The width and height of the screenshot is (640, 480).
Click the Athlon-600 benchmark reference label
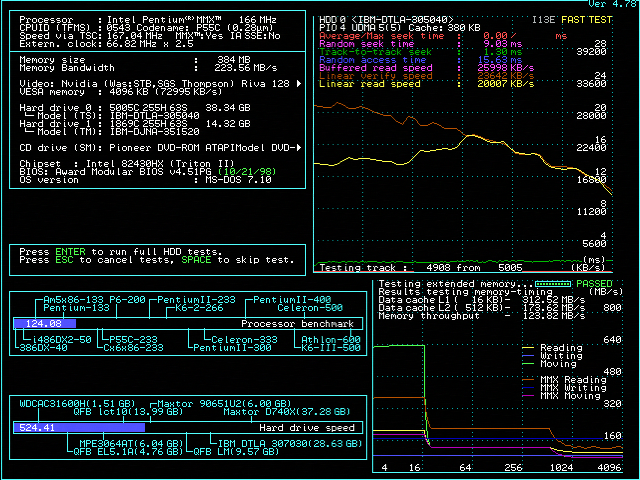tap(331, 340)
